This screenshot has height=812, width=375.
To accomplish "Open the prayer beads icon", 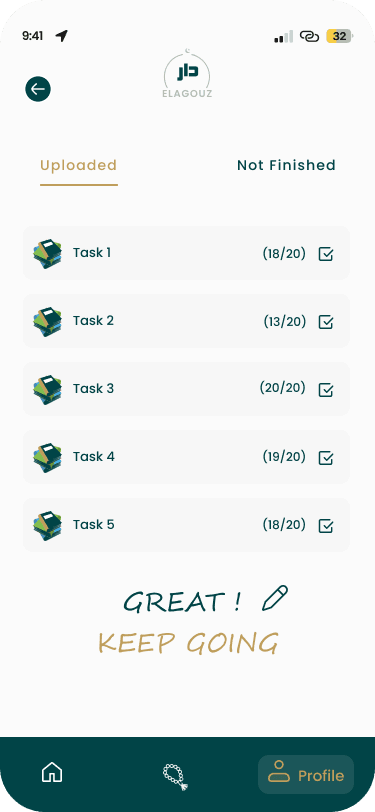I will pyautogui.click(x=175, y=777).
